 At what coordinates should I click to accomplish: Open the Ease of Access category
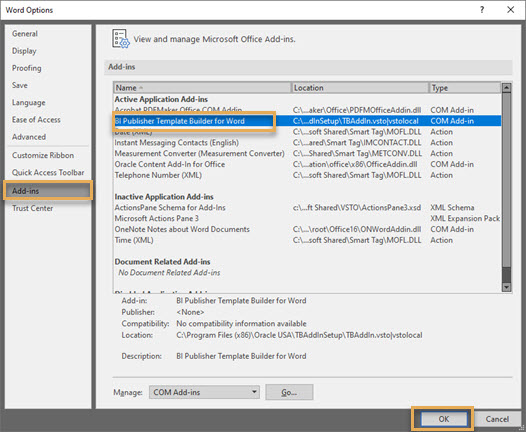coord(36,120)
